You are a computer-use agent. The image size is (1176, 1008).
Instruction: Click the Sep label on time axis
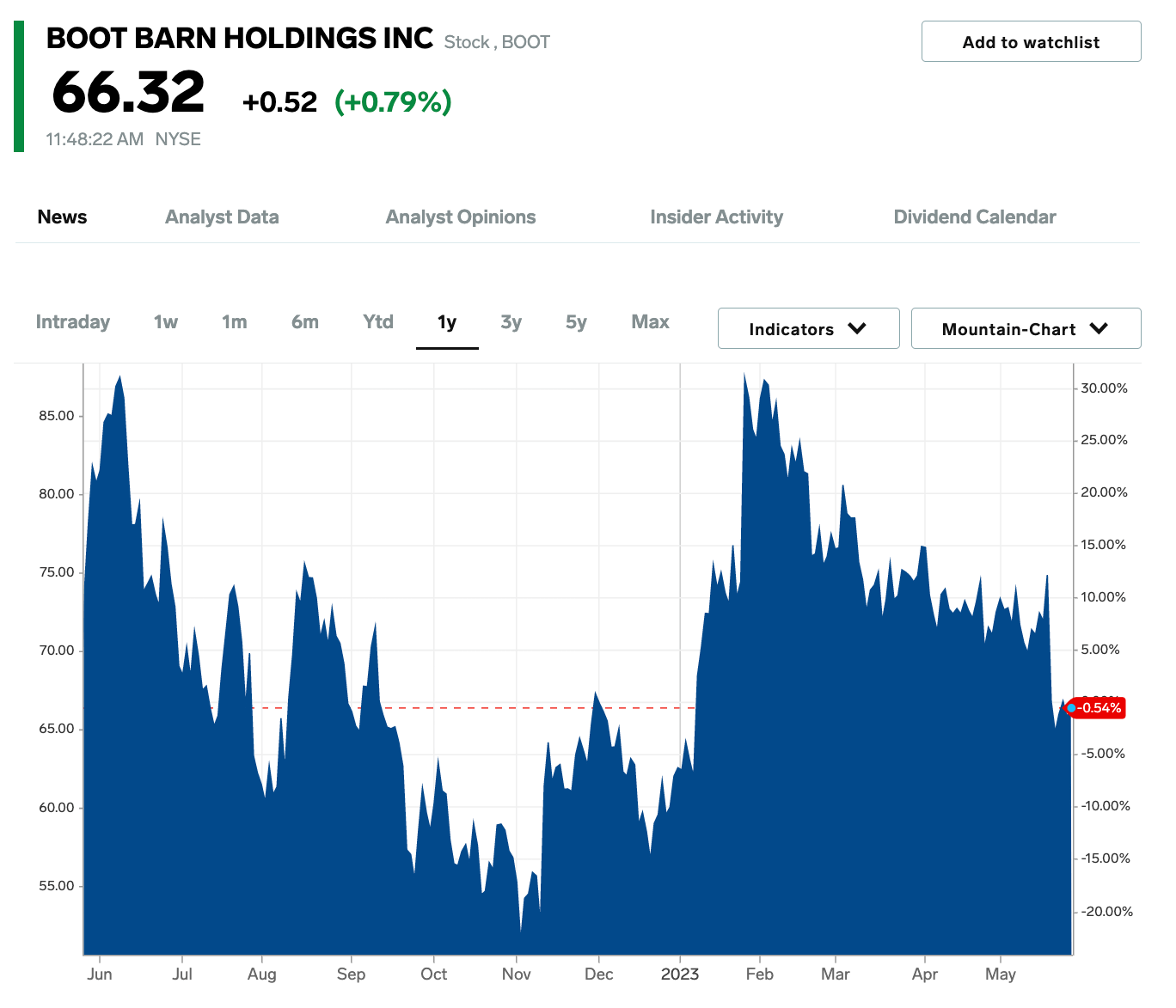pyautogui.click(x=352, y=974)
